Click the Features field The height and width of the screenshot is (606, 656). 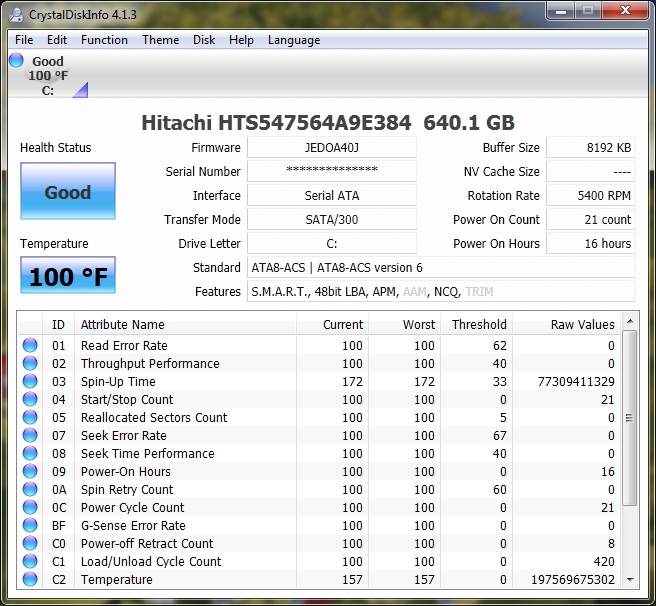[441, 291]
